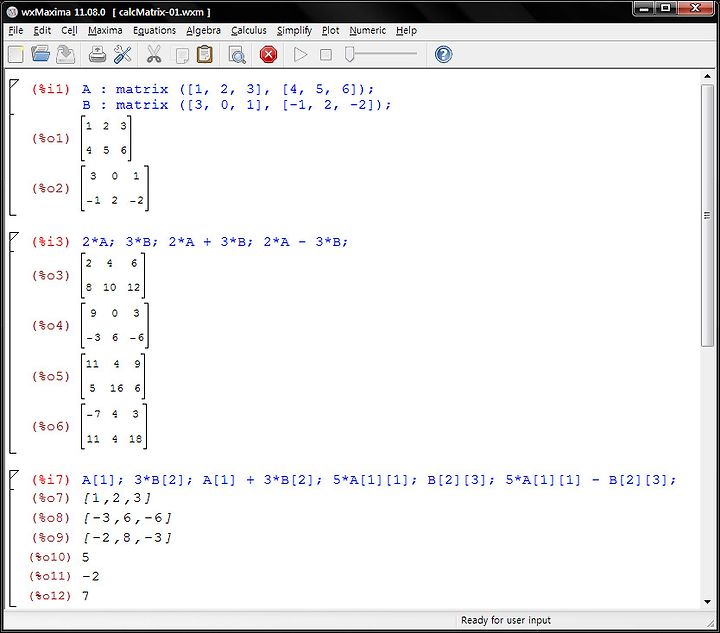Stop animation with the square icon
The height and width of the screenshot is (633, 720).
click(326, 55)
